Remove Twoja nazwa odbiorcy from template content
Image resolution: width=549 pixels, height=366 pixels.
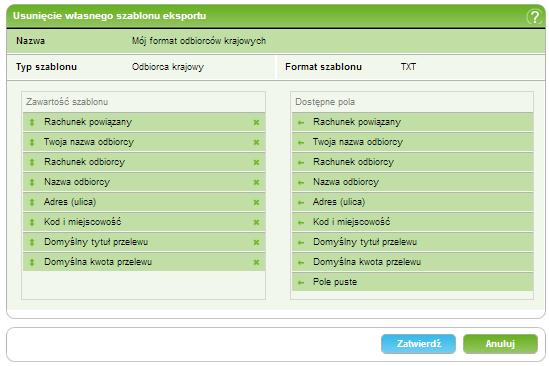click(x=256, y=142)
